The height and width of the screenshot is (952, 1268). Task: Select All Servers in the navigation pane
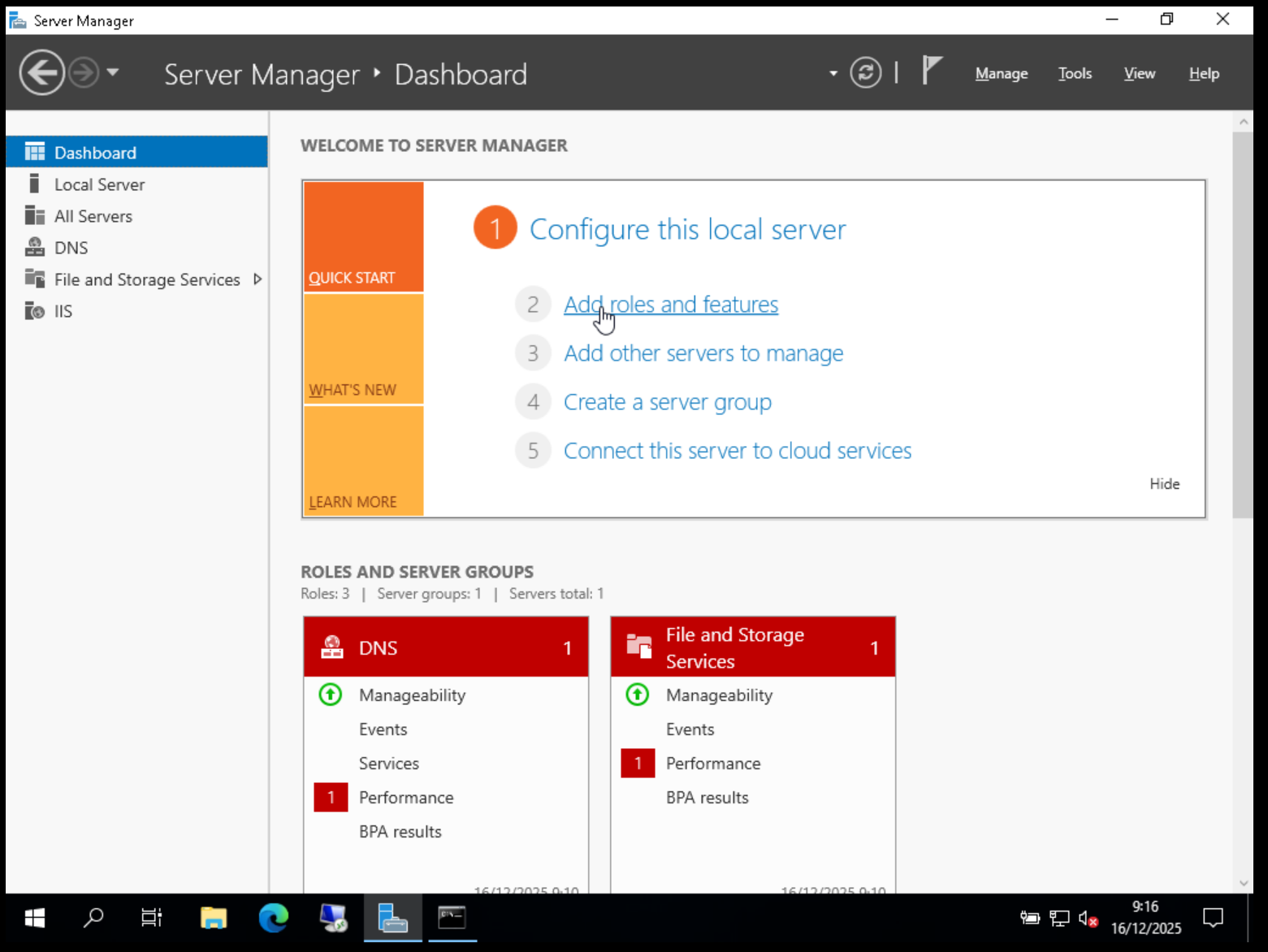pos(93,216)
